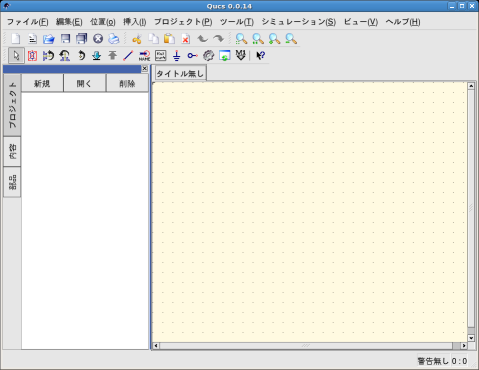Image resolution: width=479 pixels, height=370 pixels.
Task: Click the vertical scrollbar up arrow
Action: click(471, 86)
